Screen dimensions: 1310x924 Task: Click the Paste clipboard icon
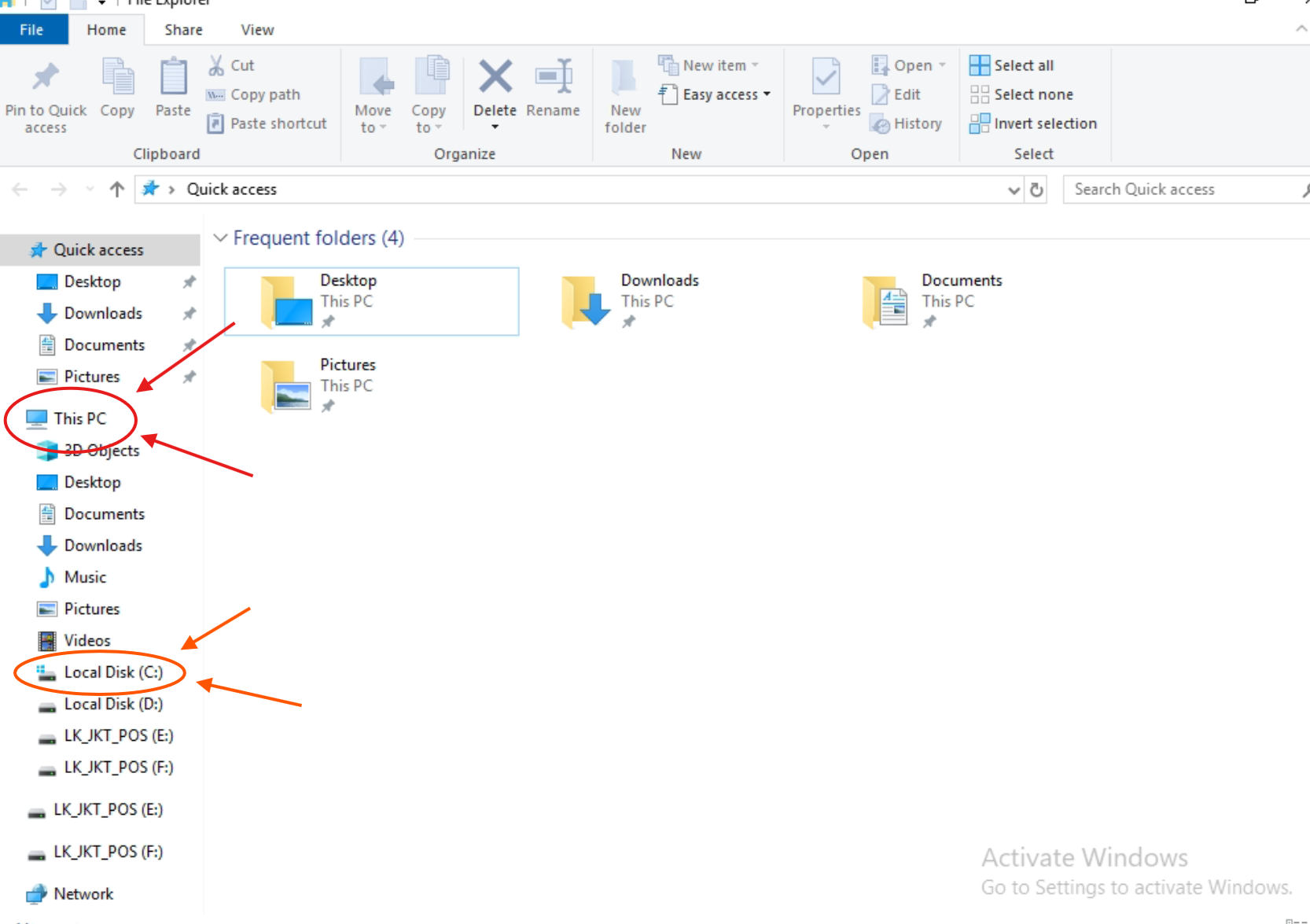[x=173, y=77]
